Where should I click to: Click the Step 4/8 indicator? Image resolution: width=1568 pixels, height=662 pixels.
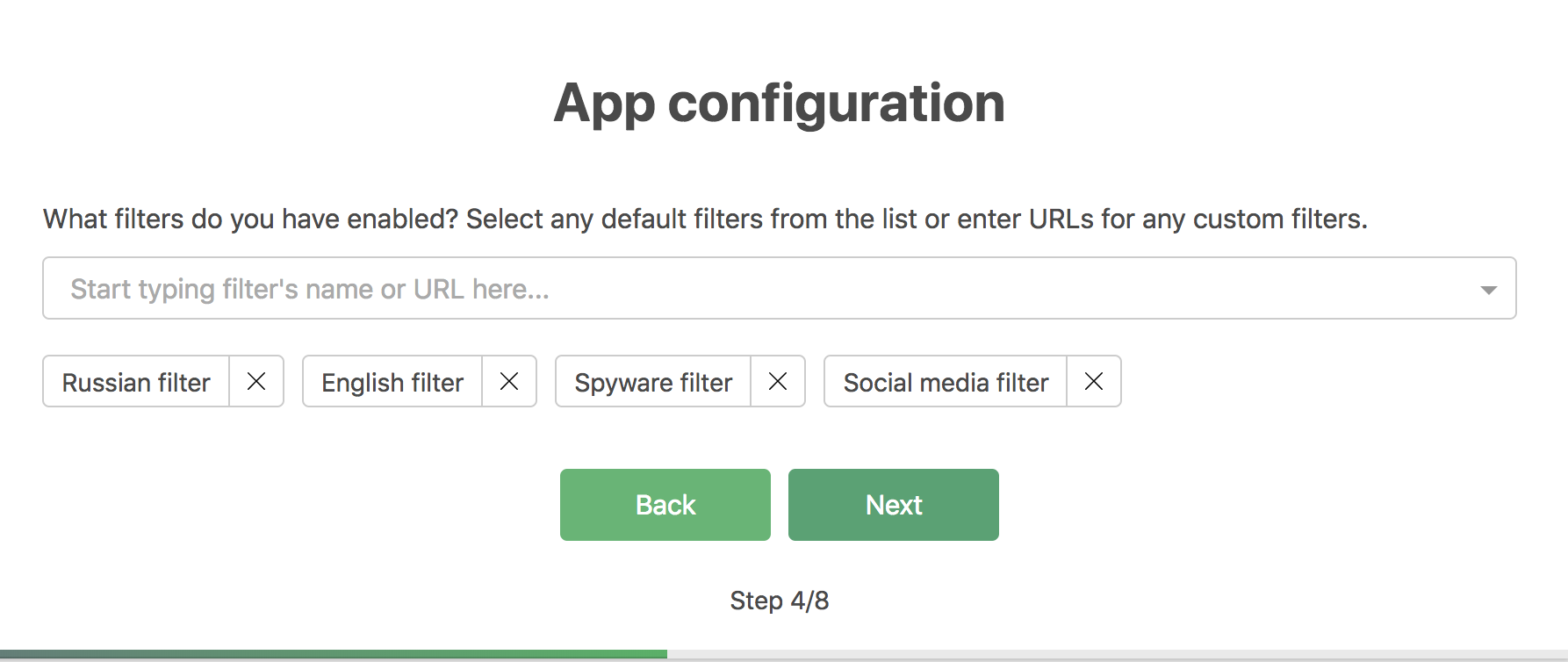780,601
